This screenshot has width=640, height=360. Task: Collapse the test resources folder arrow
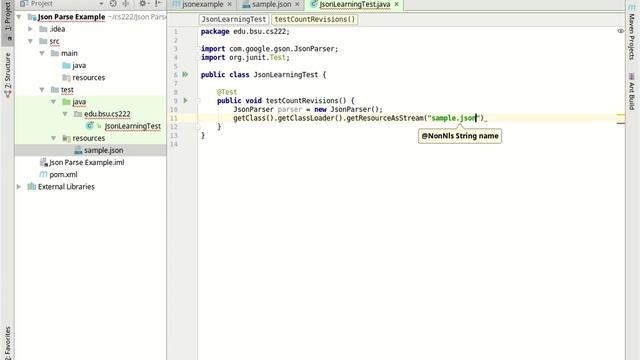coord(53,138)
